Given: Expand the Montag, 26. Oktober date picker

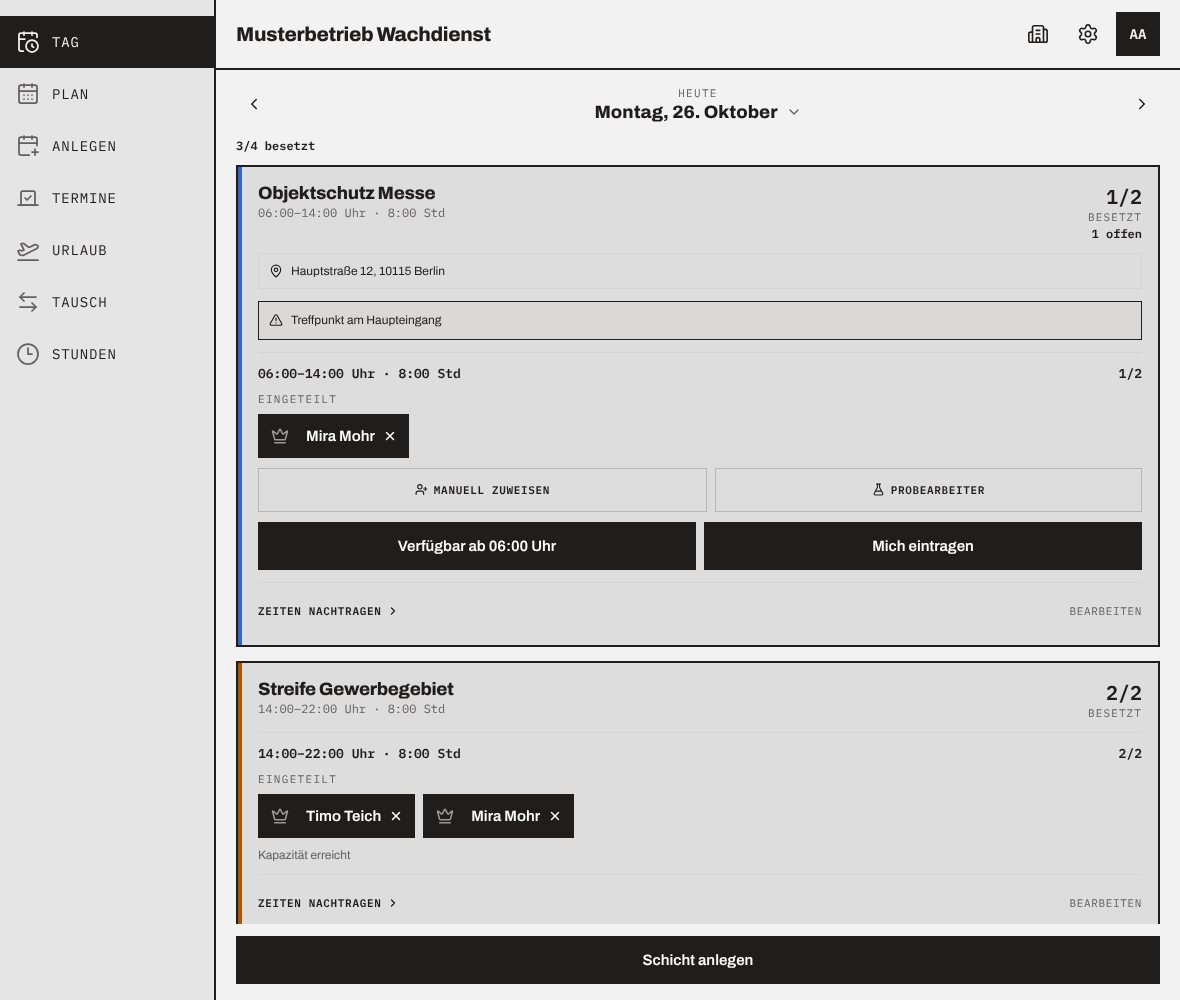Looking at the screenshot, I should (697, 112).
